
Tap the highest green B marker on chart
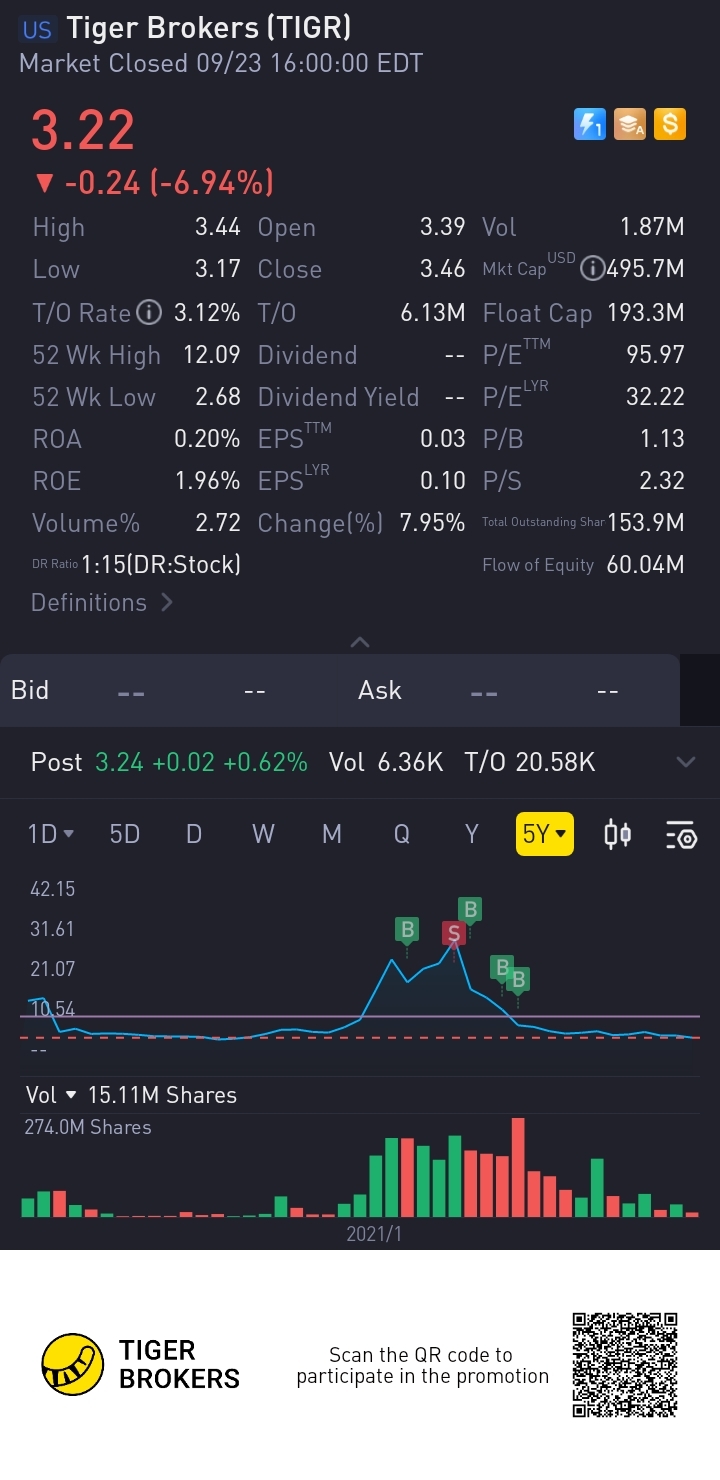[x=470, y=909]
